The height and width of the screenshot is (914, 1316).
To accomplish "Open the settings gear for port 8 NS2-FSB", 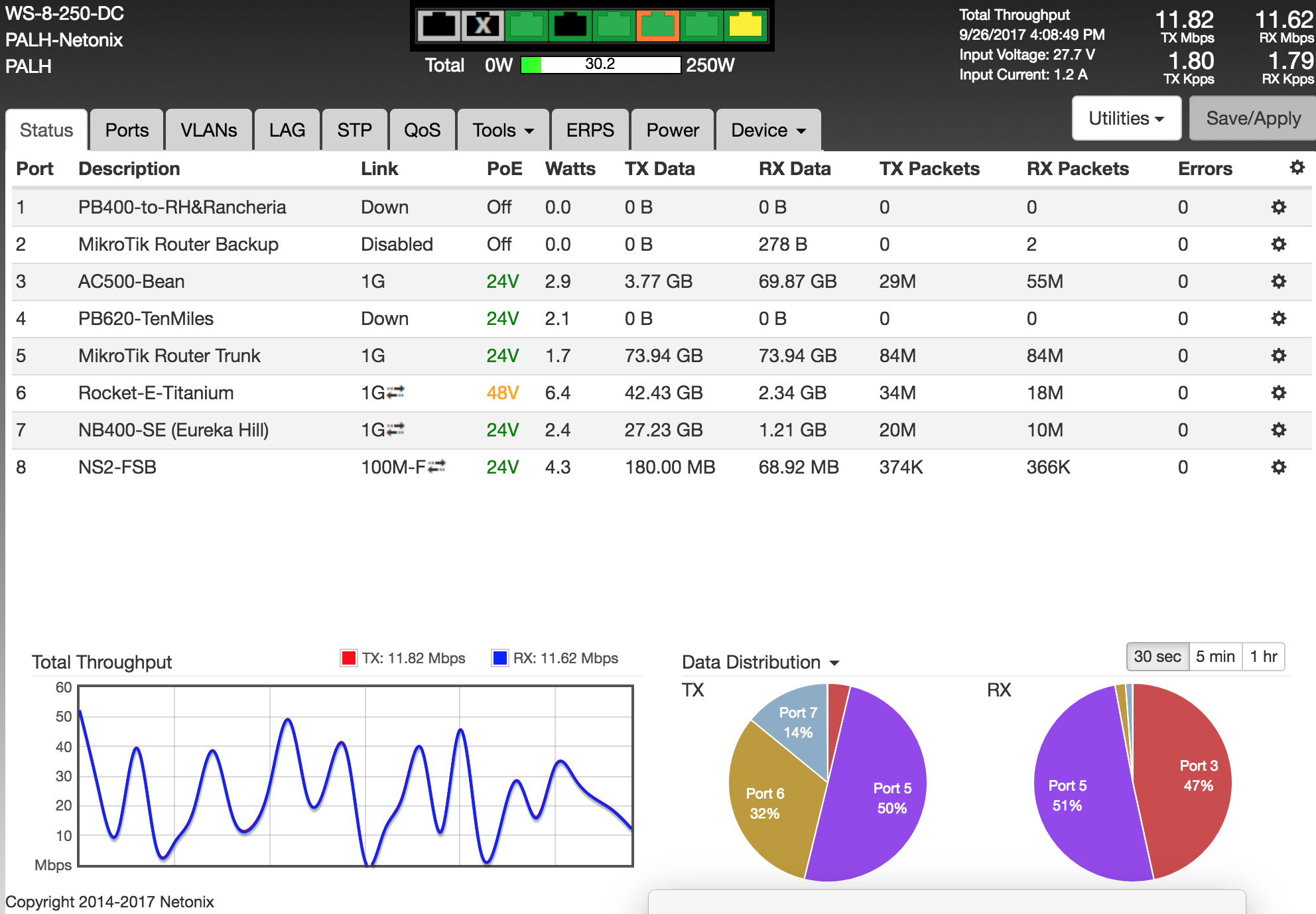I will 1278,467.
